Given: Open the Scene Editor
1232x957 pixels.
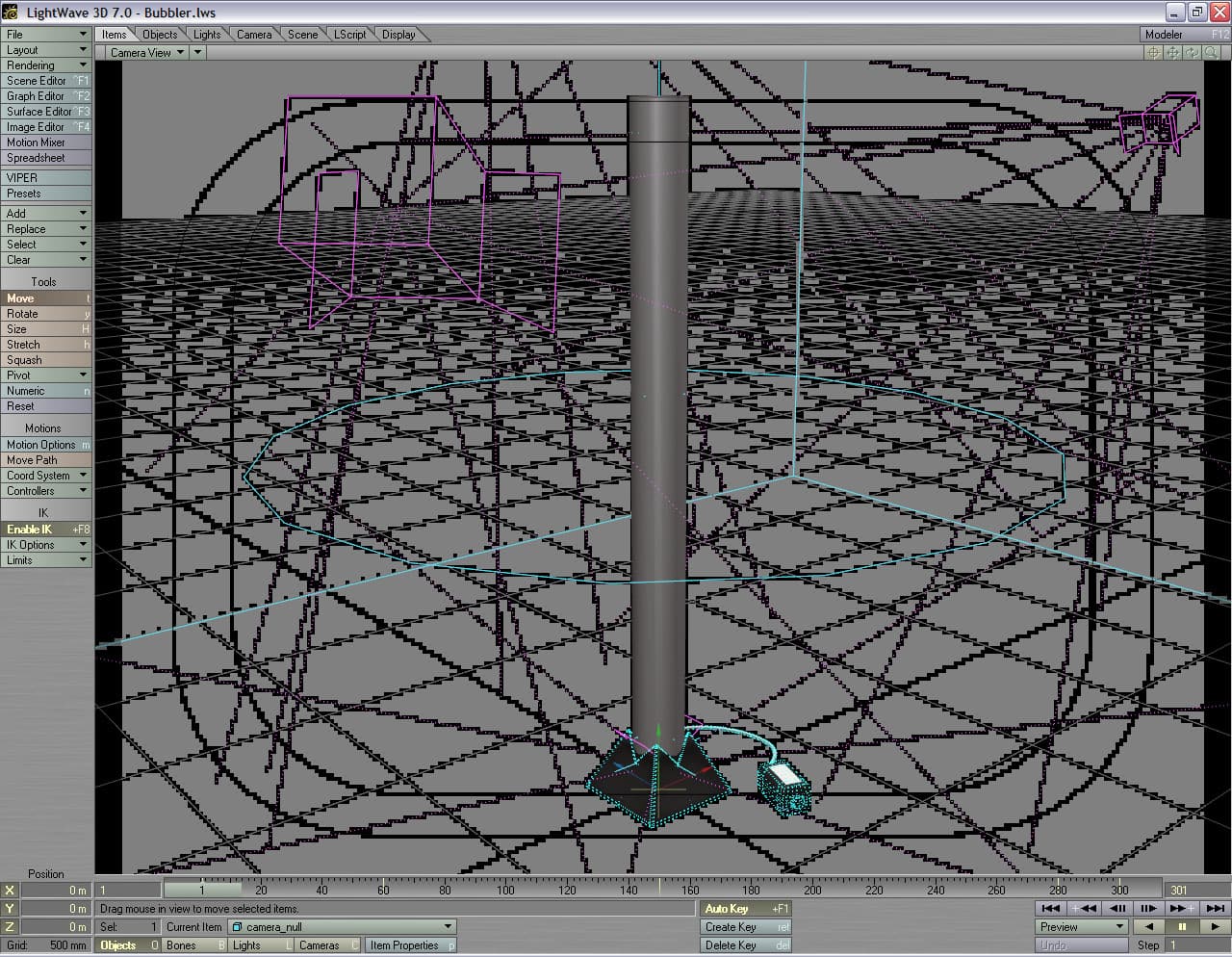Looking at the screenshot, I should [46, 81].
